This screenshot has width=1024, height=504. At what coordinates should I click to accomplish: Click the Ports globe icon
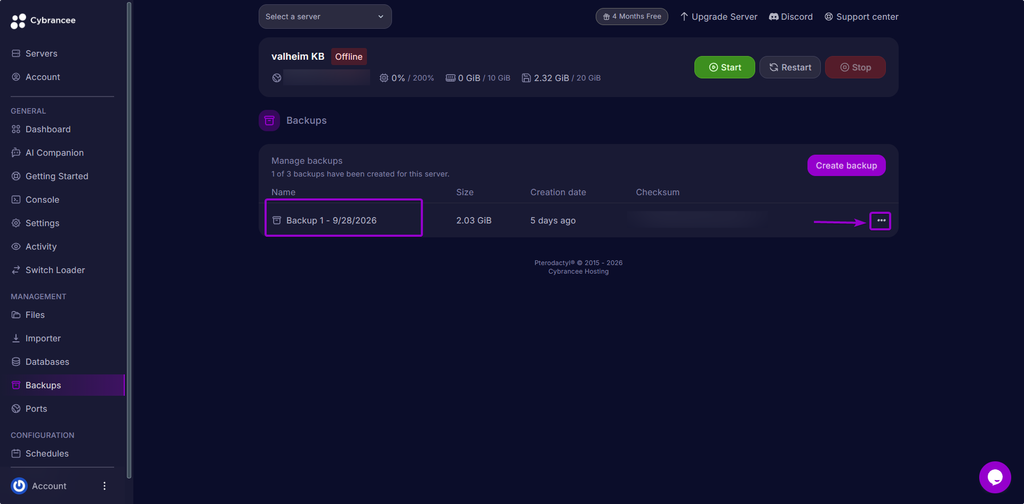coord(16,409)
